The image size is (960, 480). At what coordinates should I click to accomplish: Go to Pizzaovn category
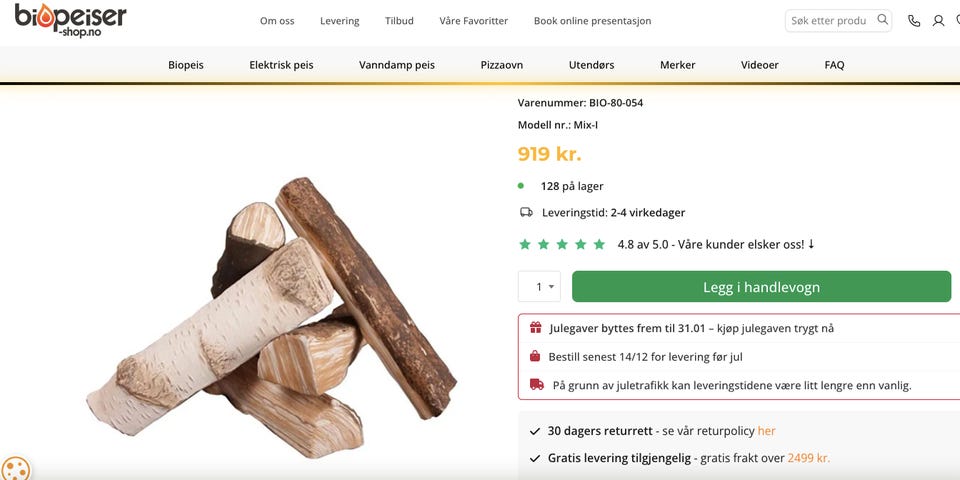pyautogui.click(x=501, y=65)
